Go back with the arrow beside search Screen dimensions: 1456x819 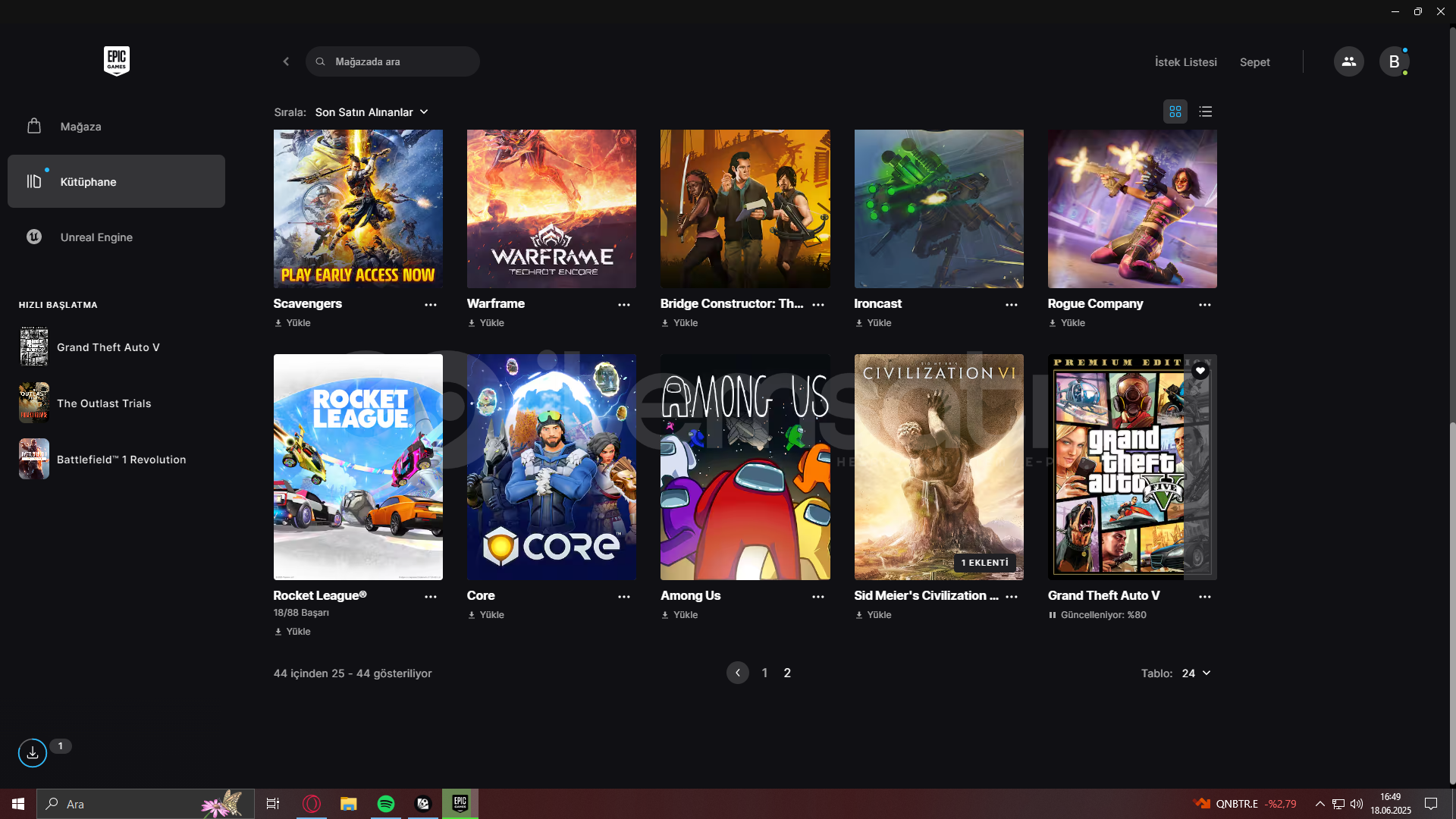coord(286,61)
